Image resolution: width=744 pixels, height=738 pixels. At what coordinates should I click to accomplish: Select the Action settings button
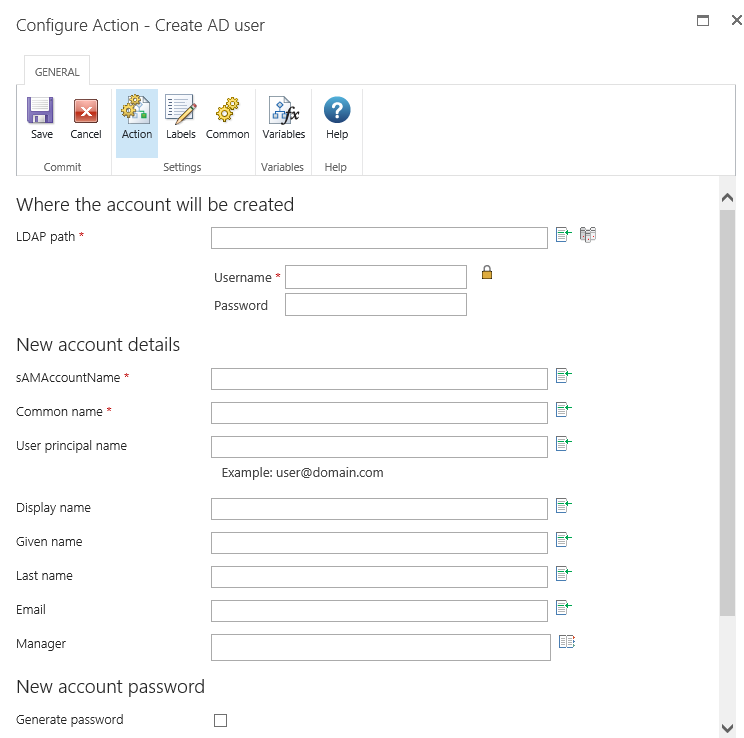click(x=137, y=118)
